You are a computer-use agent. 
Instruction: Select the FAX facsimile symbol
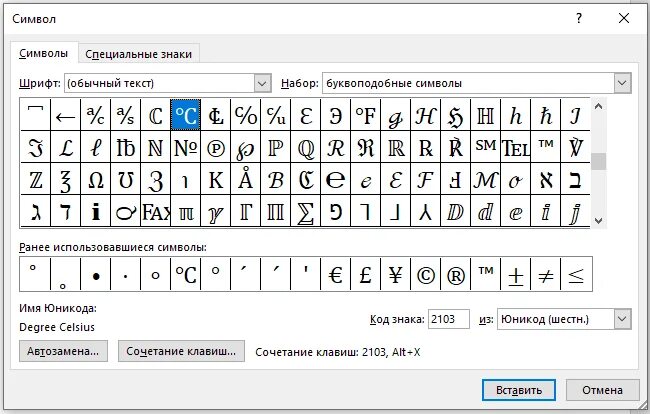(x=155, y=211)
